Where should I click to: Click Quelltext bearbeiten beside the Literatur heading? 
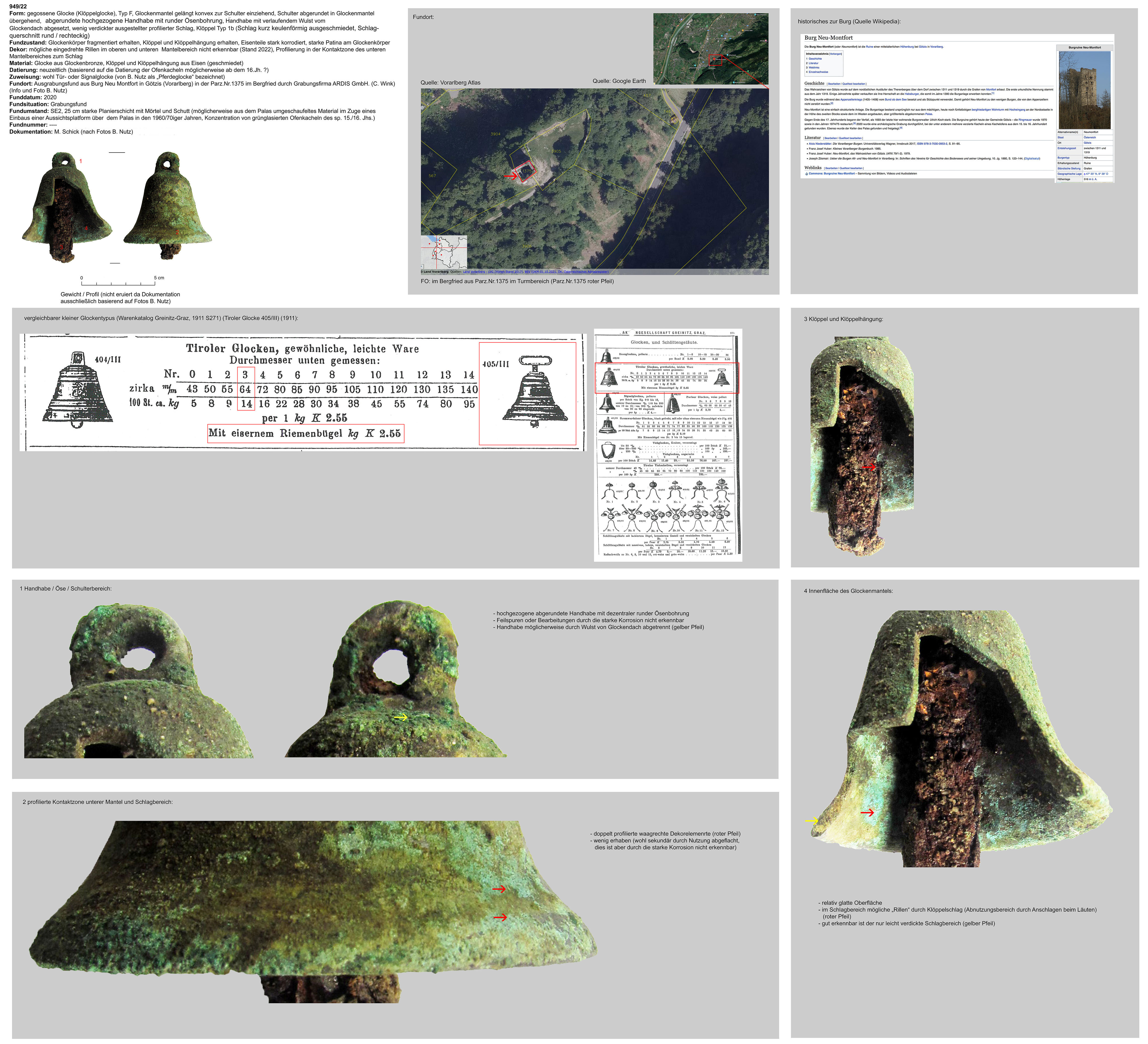pos(850,138)
